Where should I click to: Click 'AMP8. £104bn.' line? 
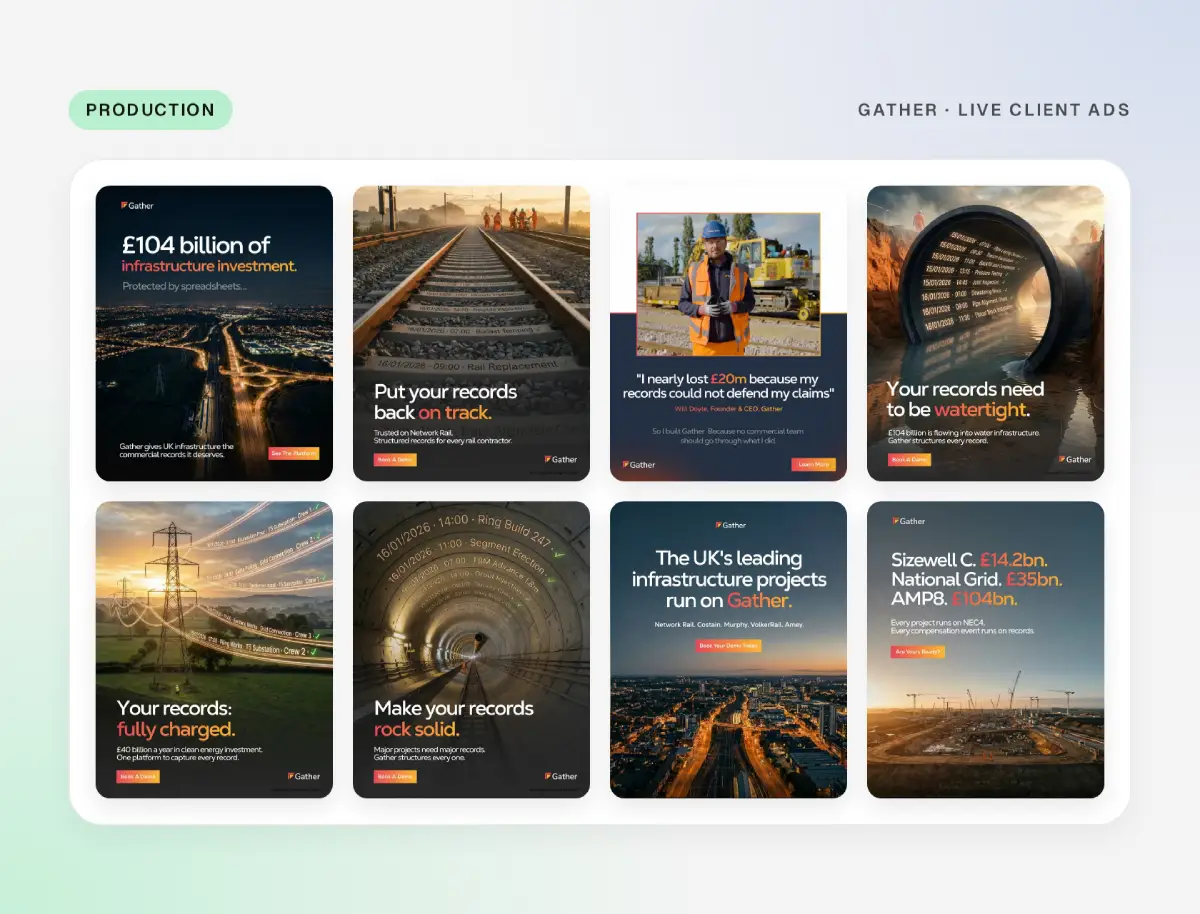click(954, 598)
